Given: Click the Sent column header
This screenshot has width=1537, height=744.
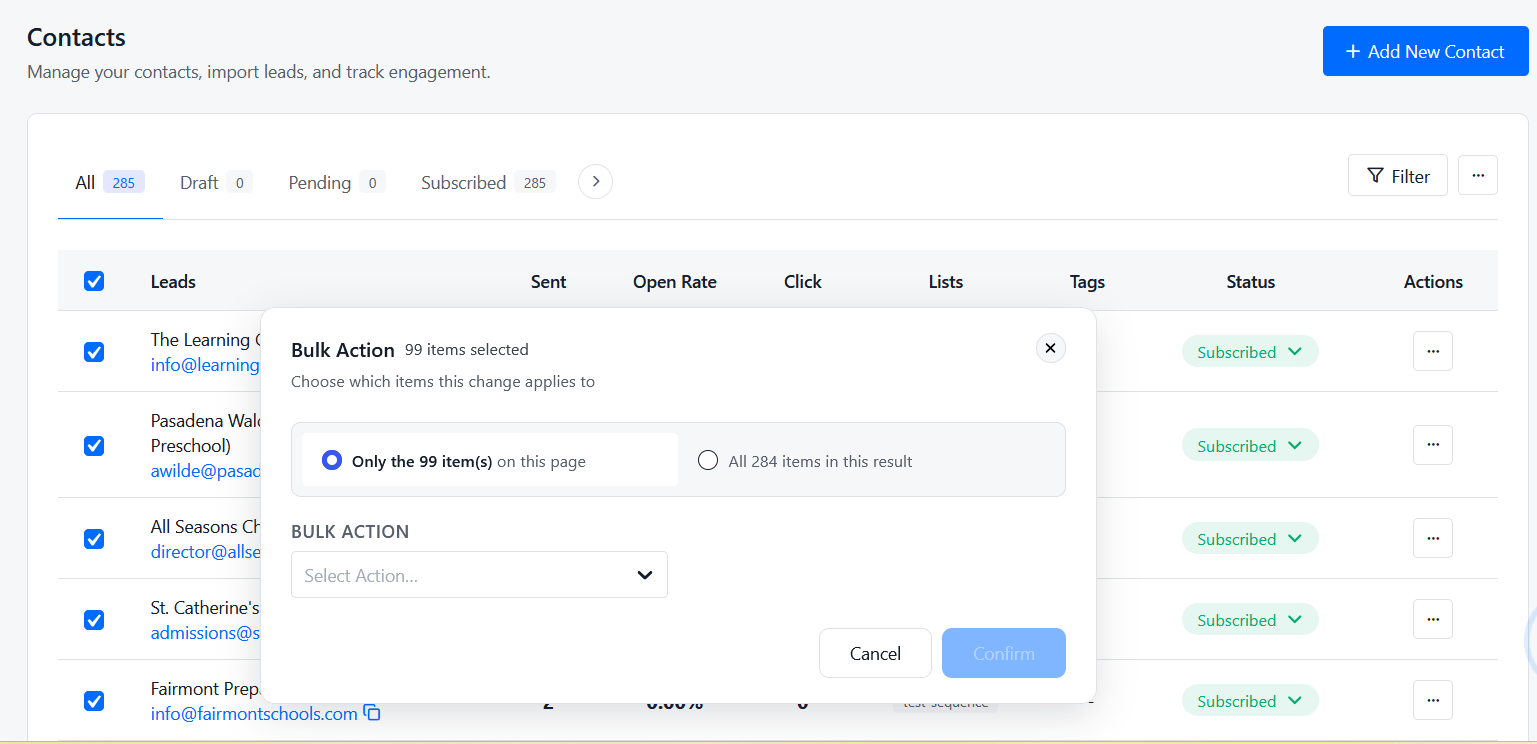Looking at the screenshot, I should (548, 281).
